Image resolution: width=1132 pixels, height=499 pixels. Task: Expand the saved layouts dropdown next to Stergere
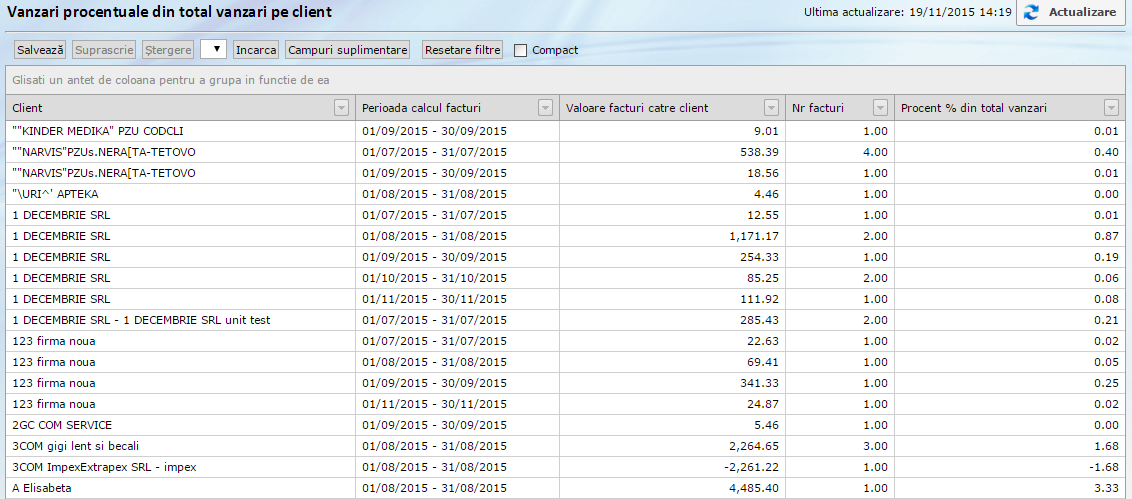pyautogui.click(x=213, y=49)
